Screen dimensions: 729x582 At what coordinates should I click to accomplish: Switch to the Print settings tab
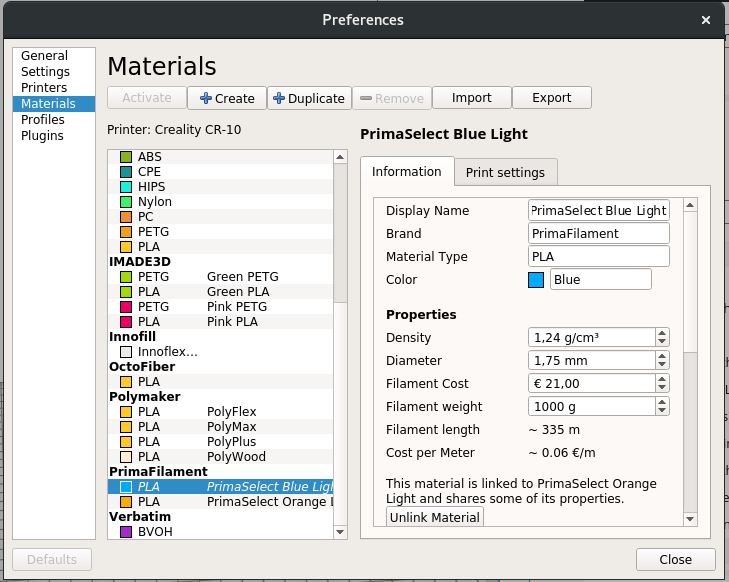click(x=505, y=172)
